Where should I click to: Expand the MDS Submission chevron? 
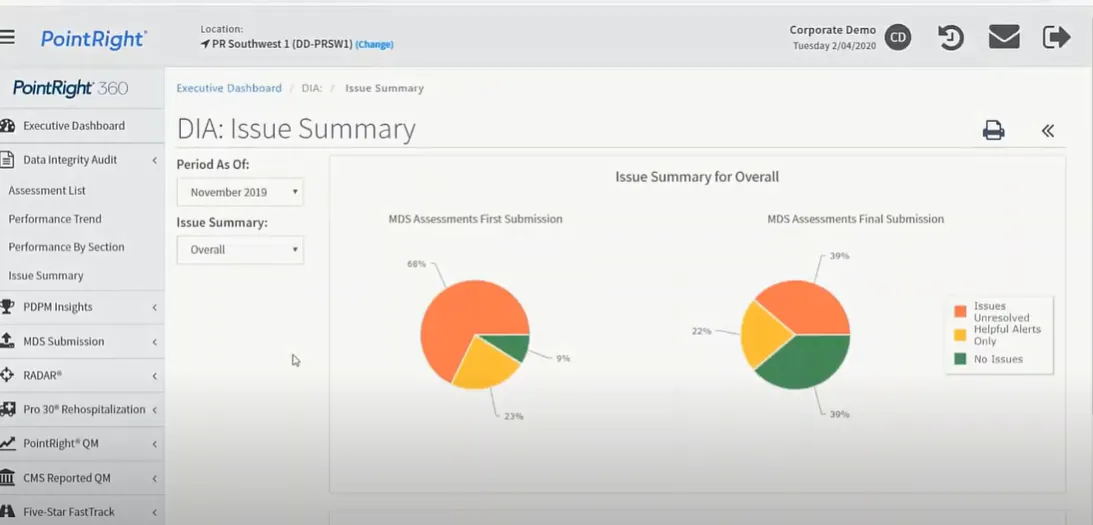pos(154,342)
